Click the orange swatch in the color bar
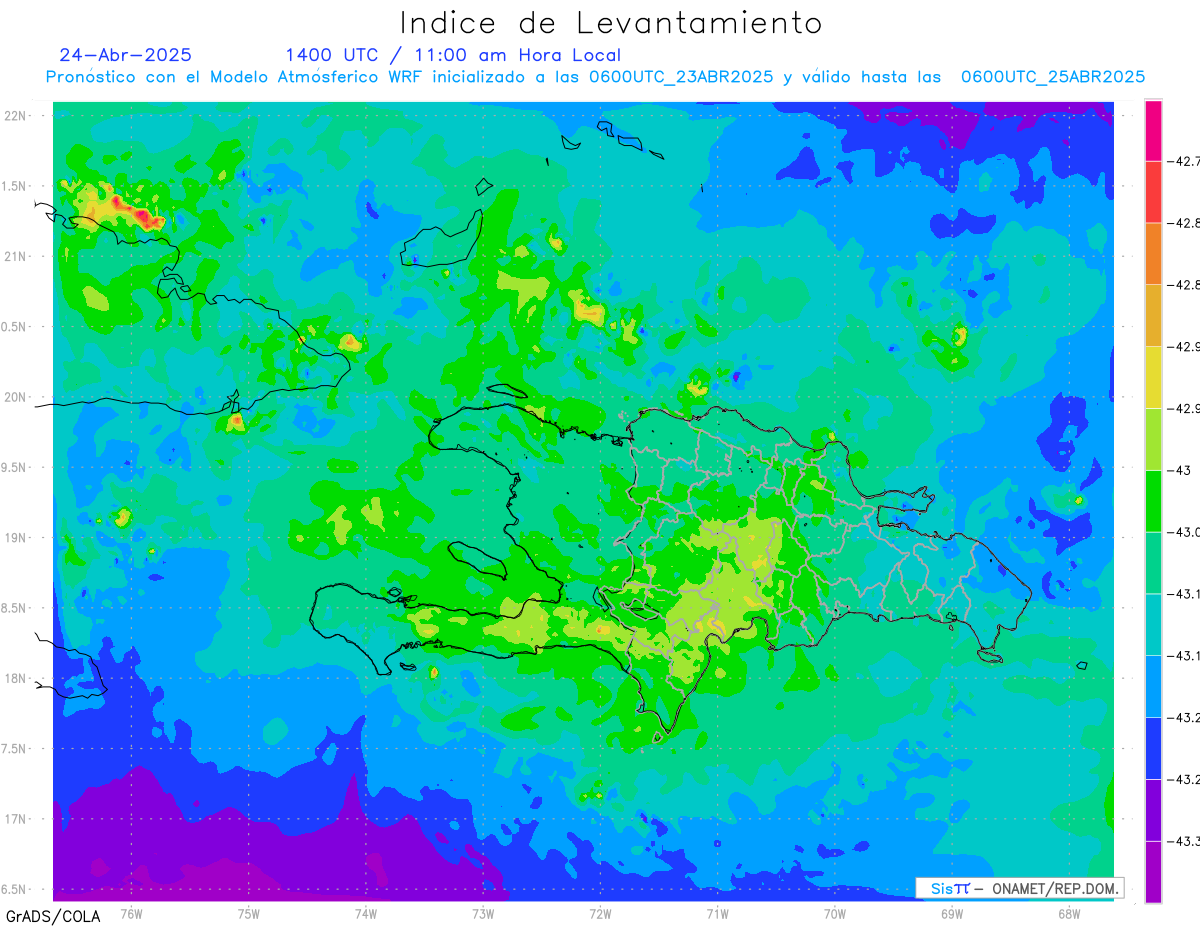 tap(1153, 253)
